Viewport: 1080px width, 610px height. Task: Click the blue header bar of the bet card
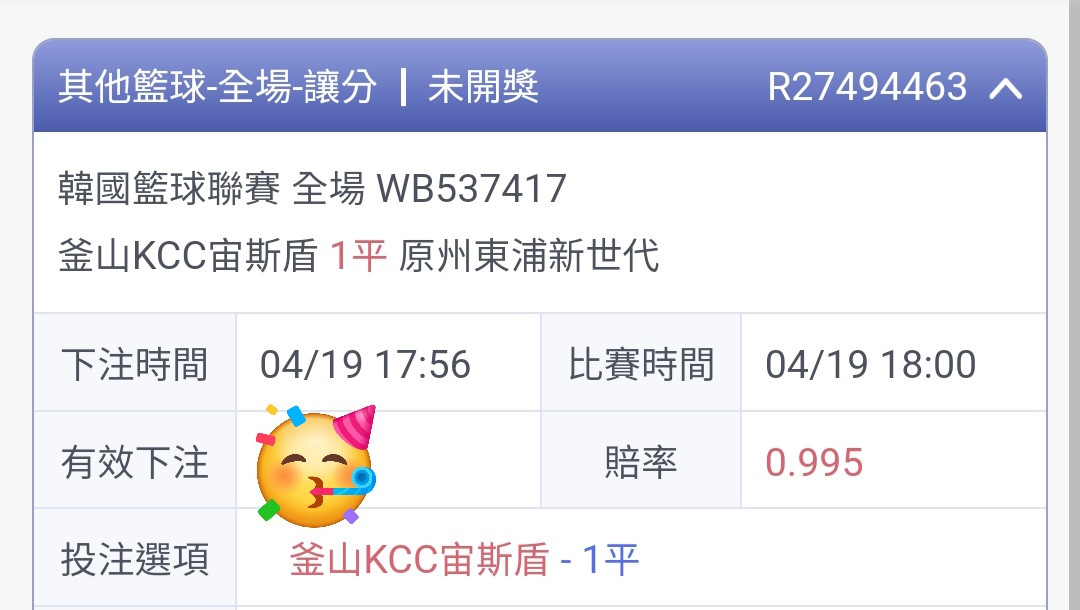540,85
